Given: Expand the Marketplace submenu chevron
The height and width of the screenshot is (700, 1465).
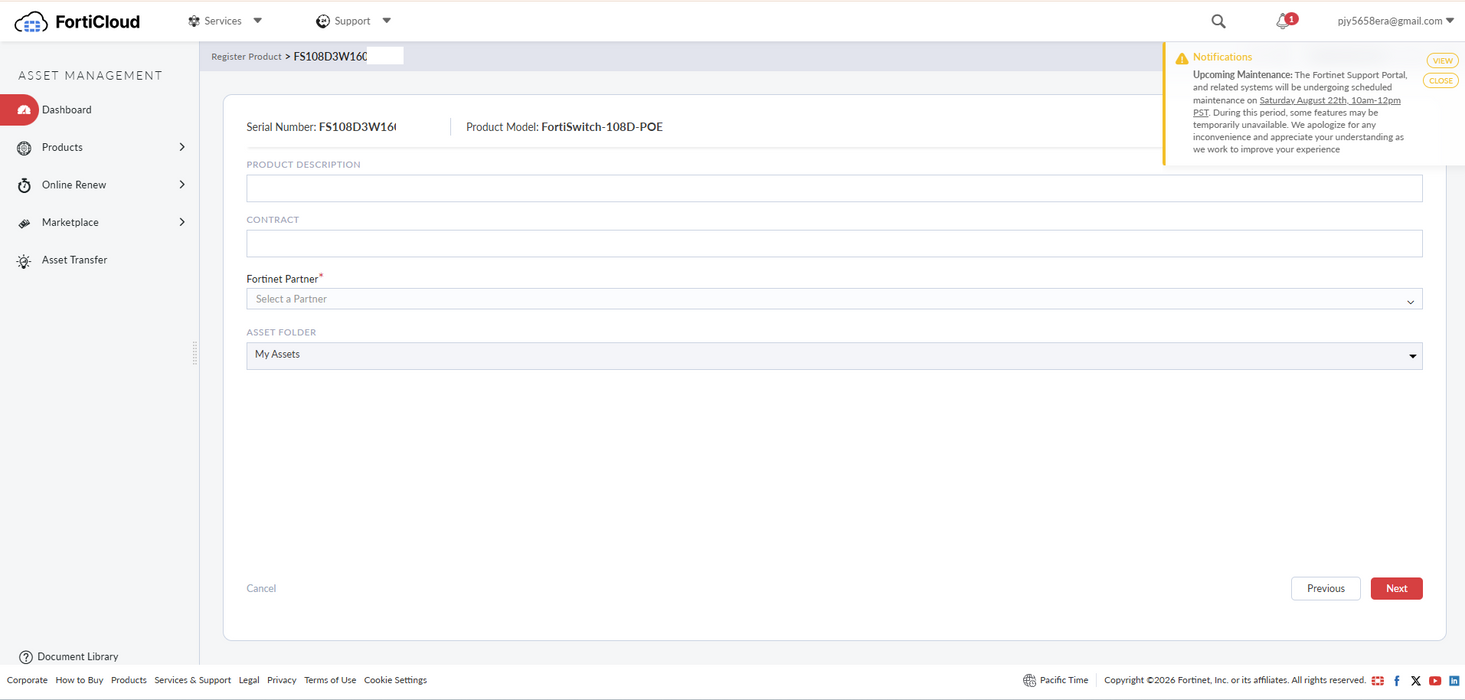Looking at the screenshot, I should click(182, 222).
